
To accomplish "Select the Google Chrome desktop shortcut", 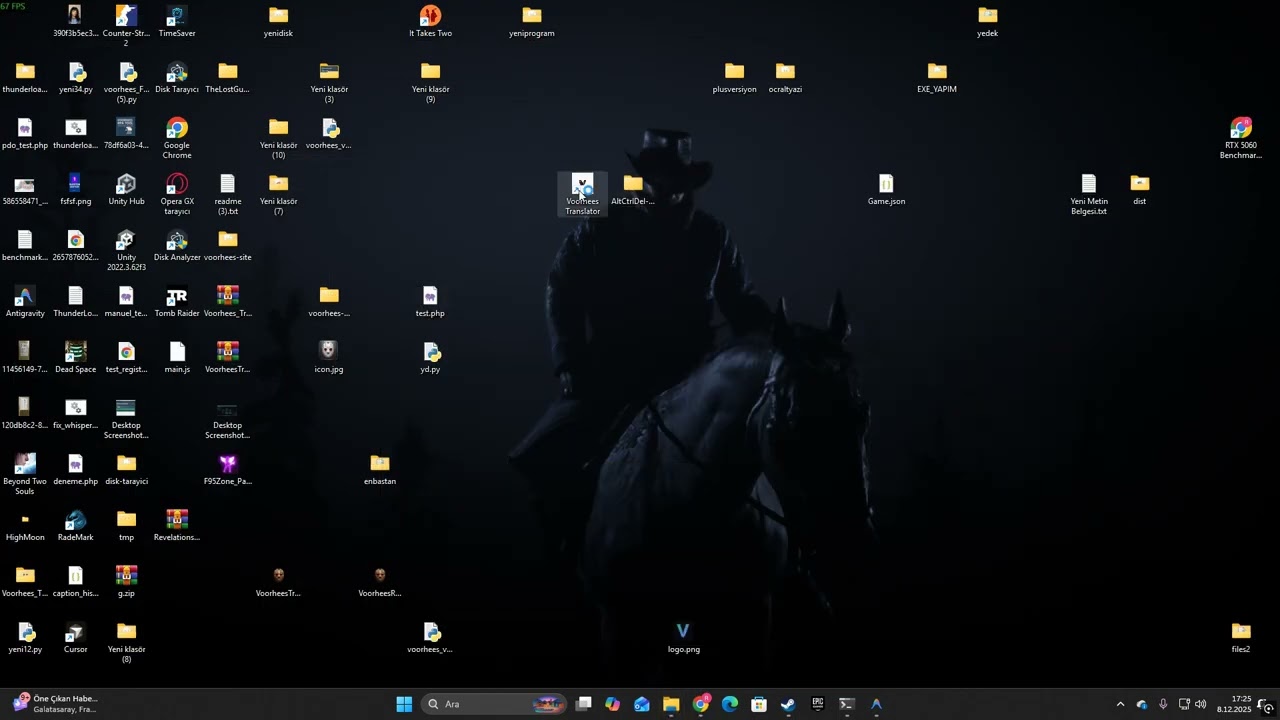I will tap(177, 138).
